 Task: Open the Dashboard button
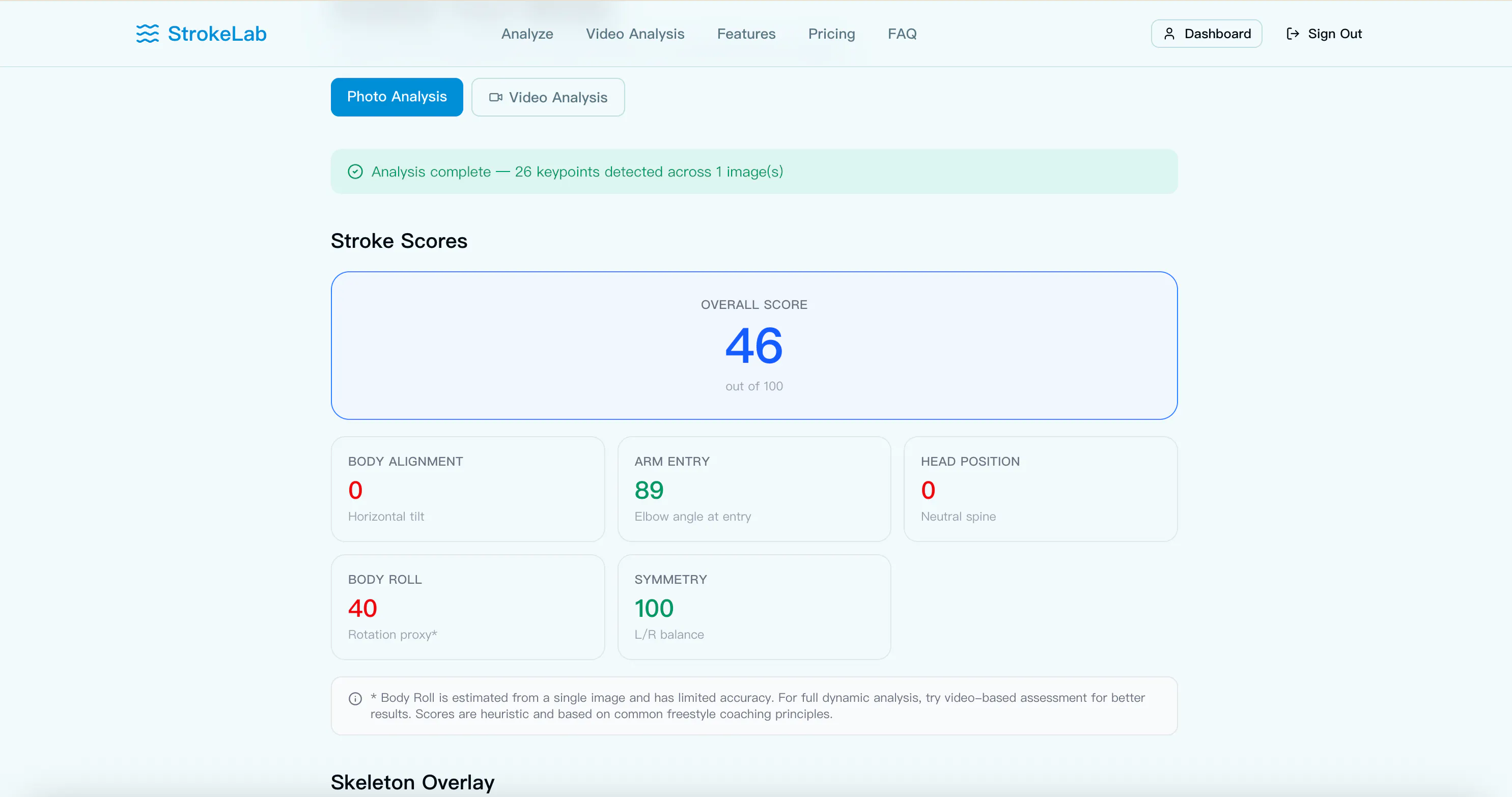(x=1206, y=34)
